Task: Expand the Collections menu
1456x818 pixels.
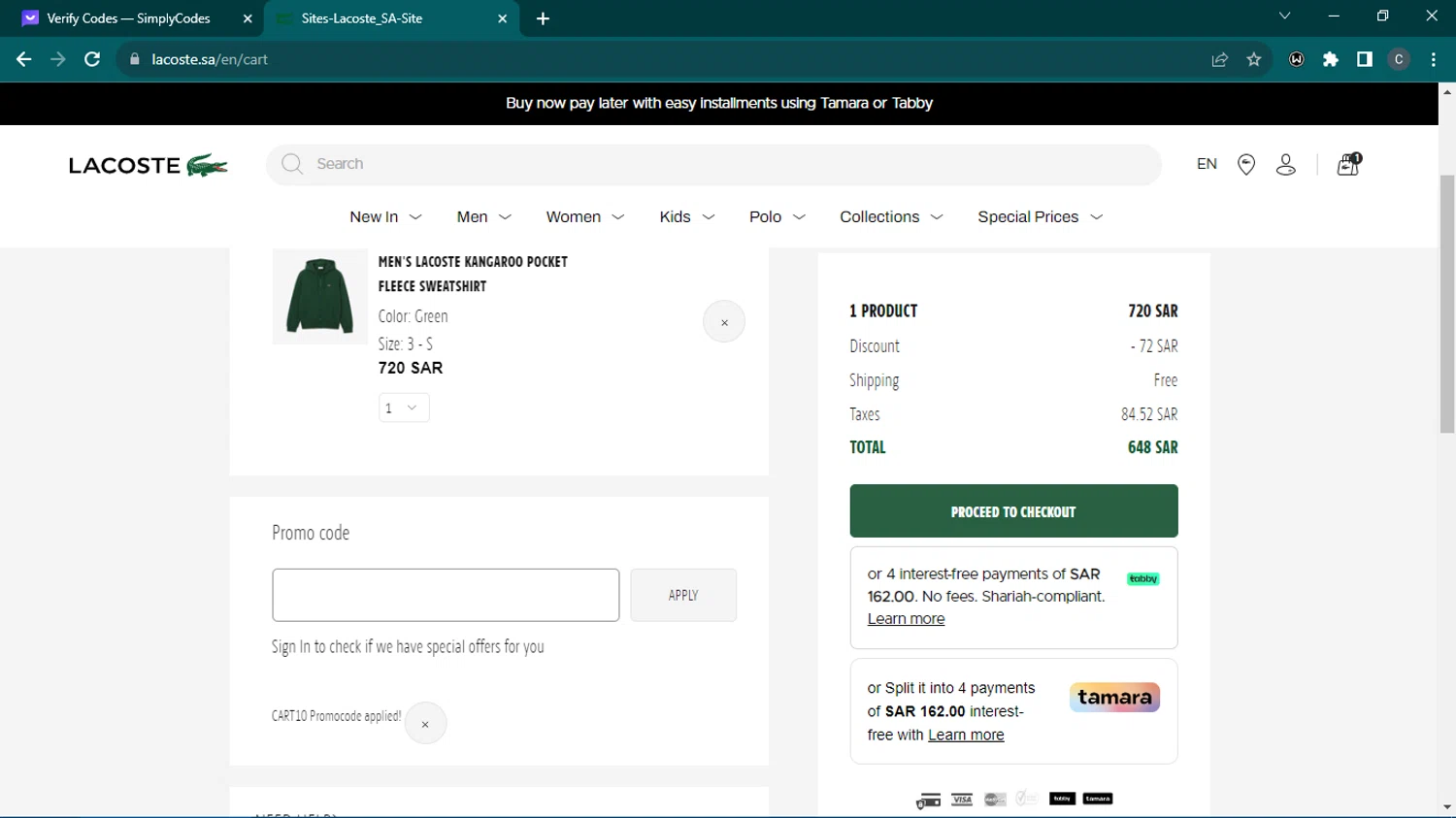Action: coord(891,217)
